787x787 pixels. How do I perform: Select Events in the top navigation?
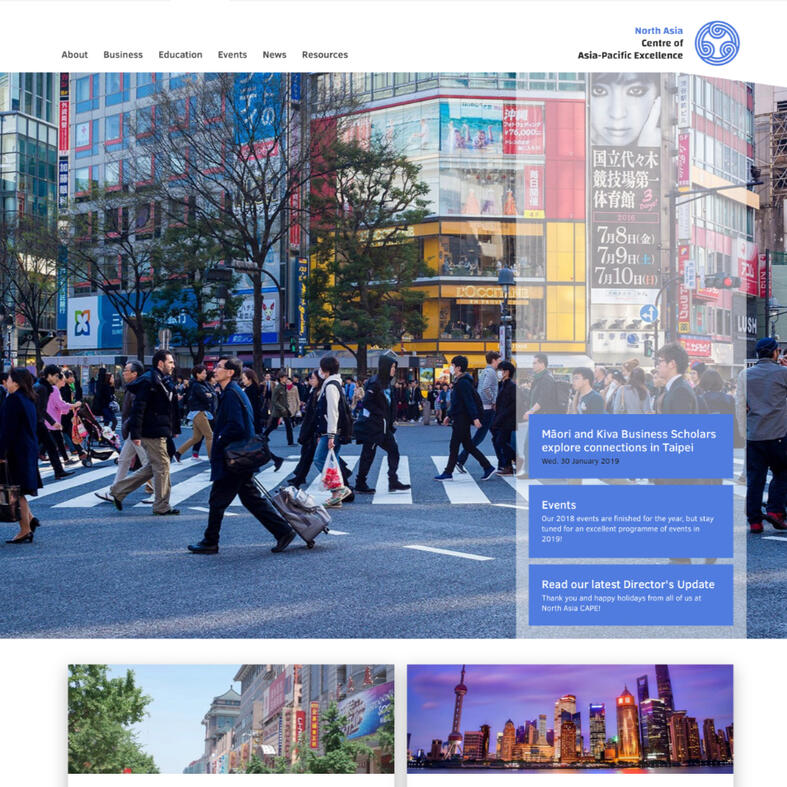[232, 55]
